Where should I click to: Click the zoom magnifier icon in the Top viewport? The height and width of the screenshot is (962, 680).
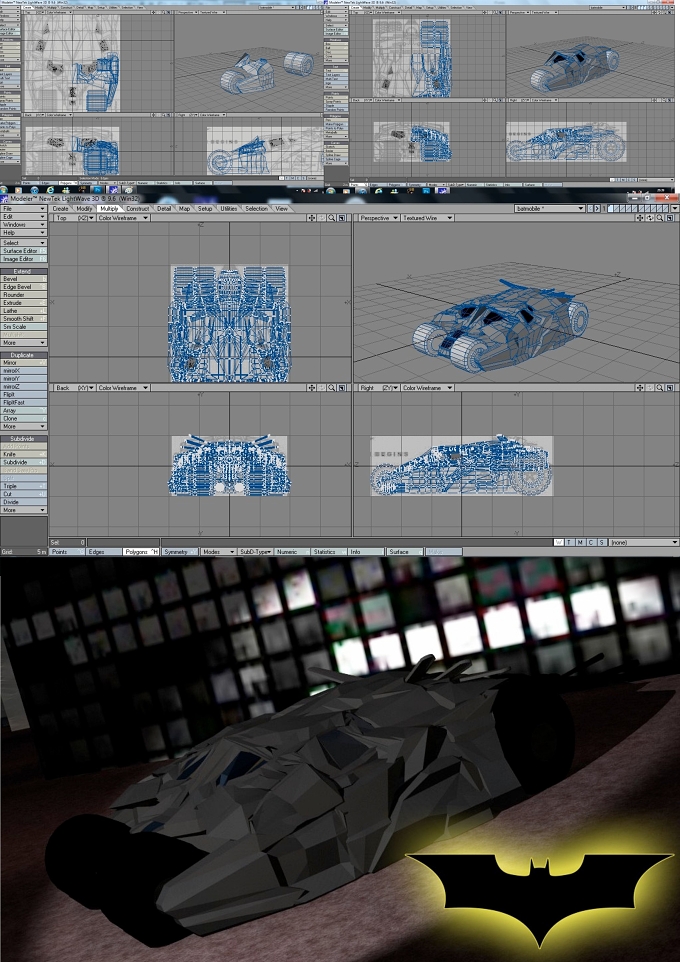pyautogui.click(x=331, y=218)
